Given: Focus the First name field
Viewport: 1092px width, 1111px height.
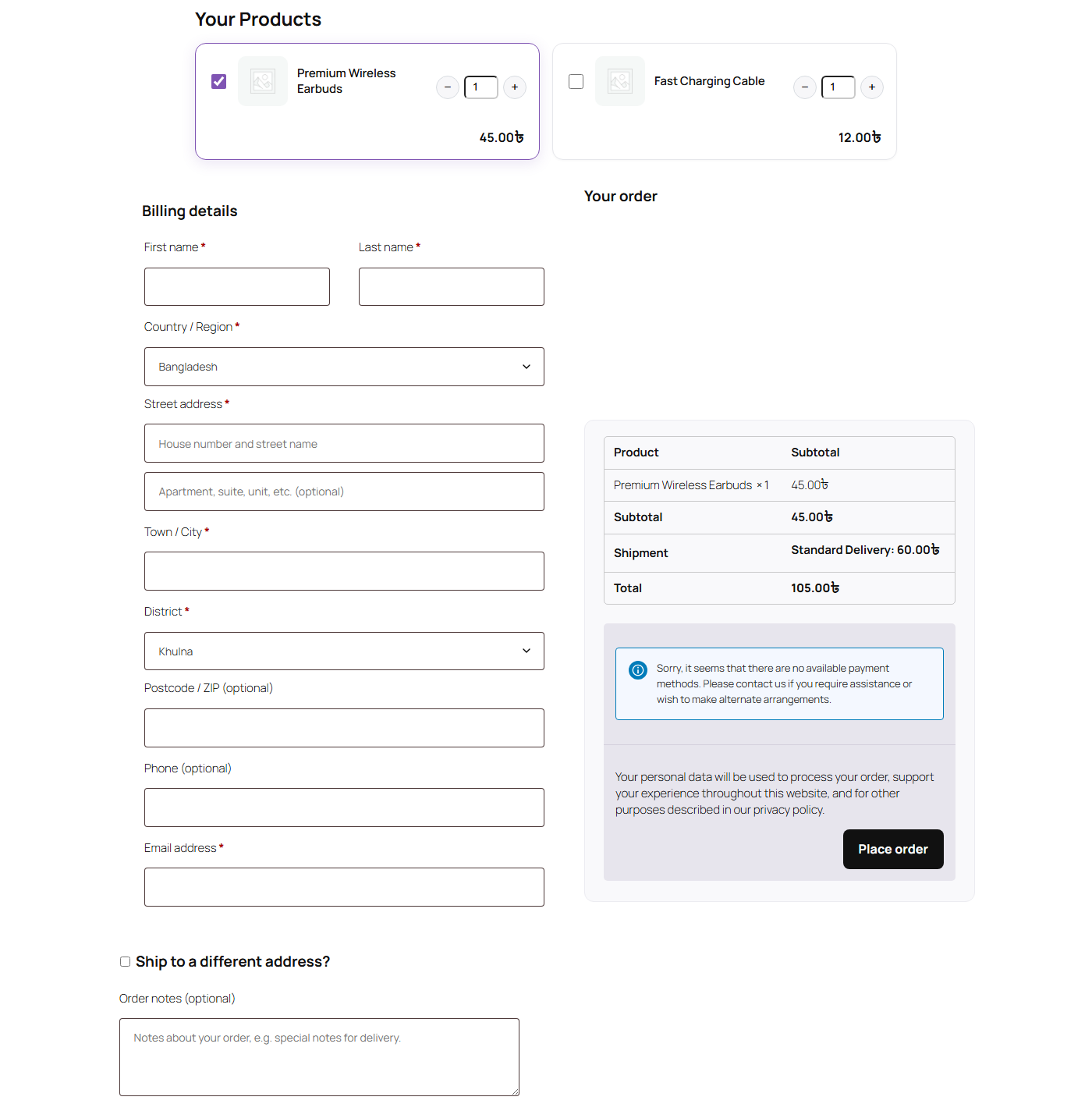Looking at the screenshot, I should (237, 287).
